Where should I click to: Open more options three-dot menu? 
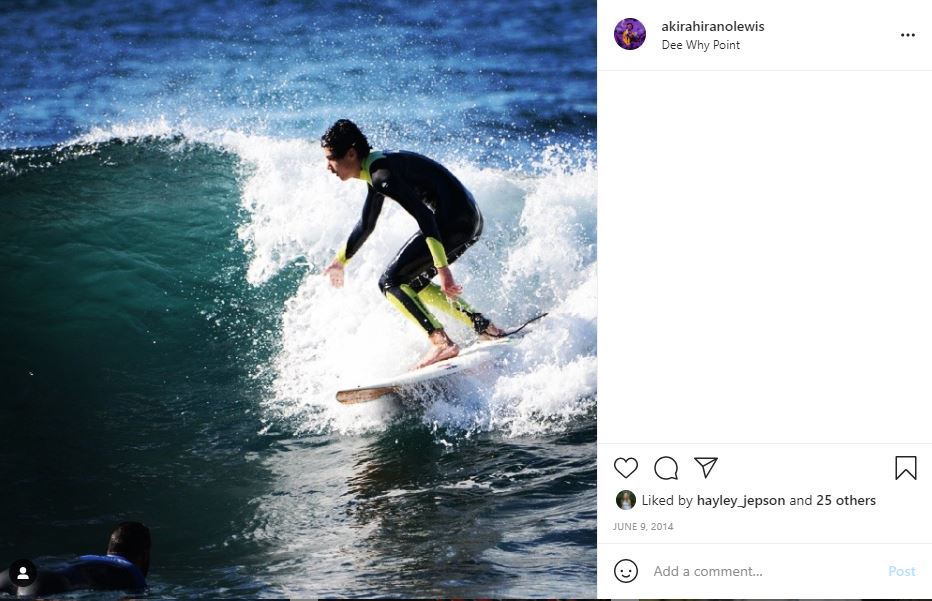(x=908, y=35)
